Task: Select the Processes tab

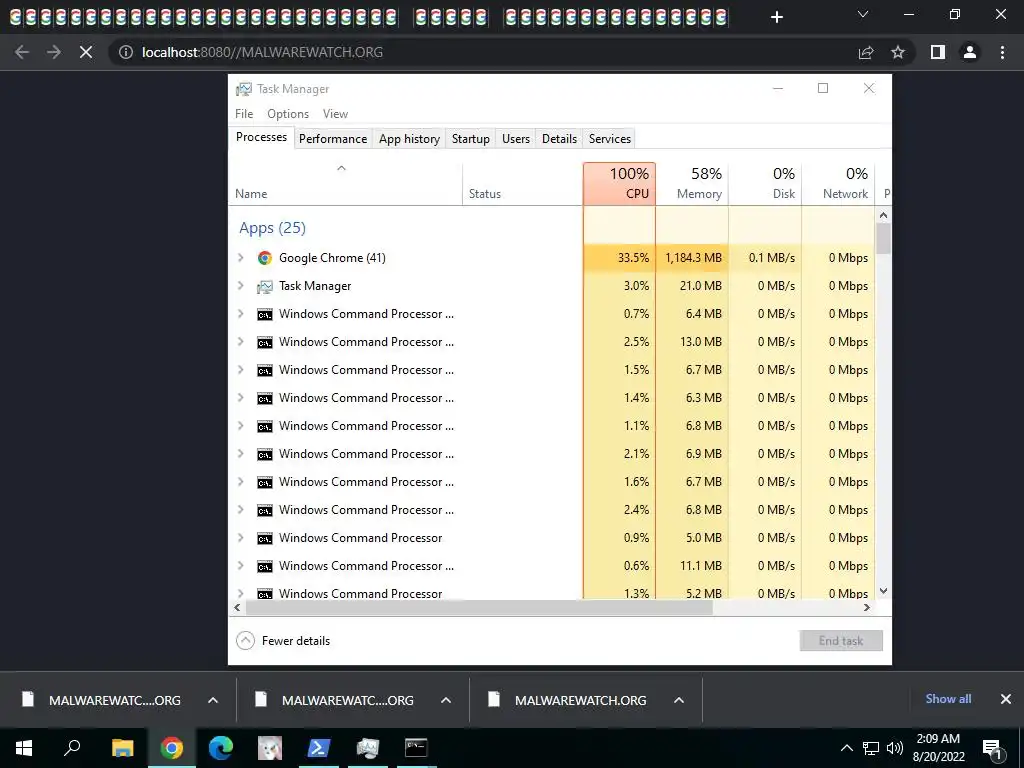Action: pos(261,137)
